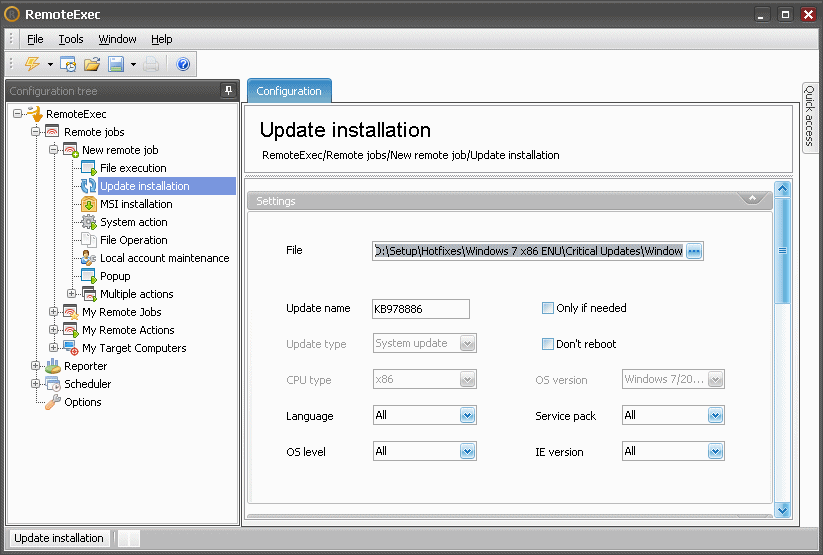Image resolution: width=823 pixels, height=555 pixels.
Task: Click the printer toolbar icon
Action: [x=151, y=64]
